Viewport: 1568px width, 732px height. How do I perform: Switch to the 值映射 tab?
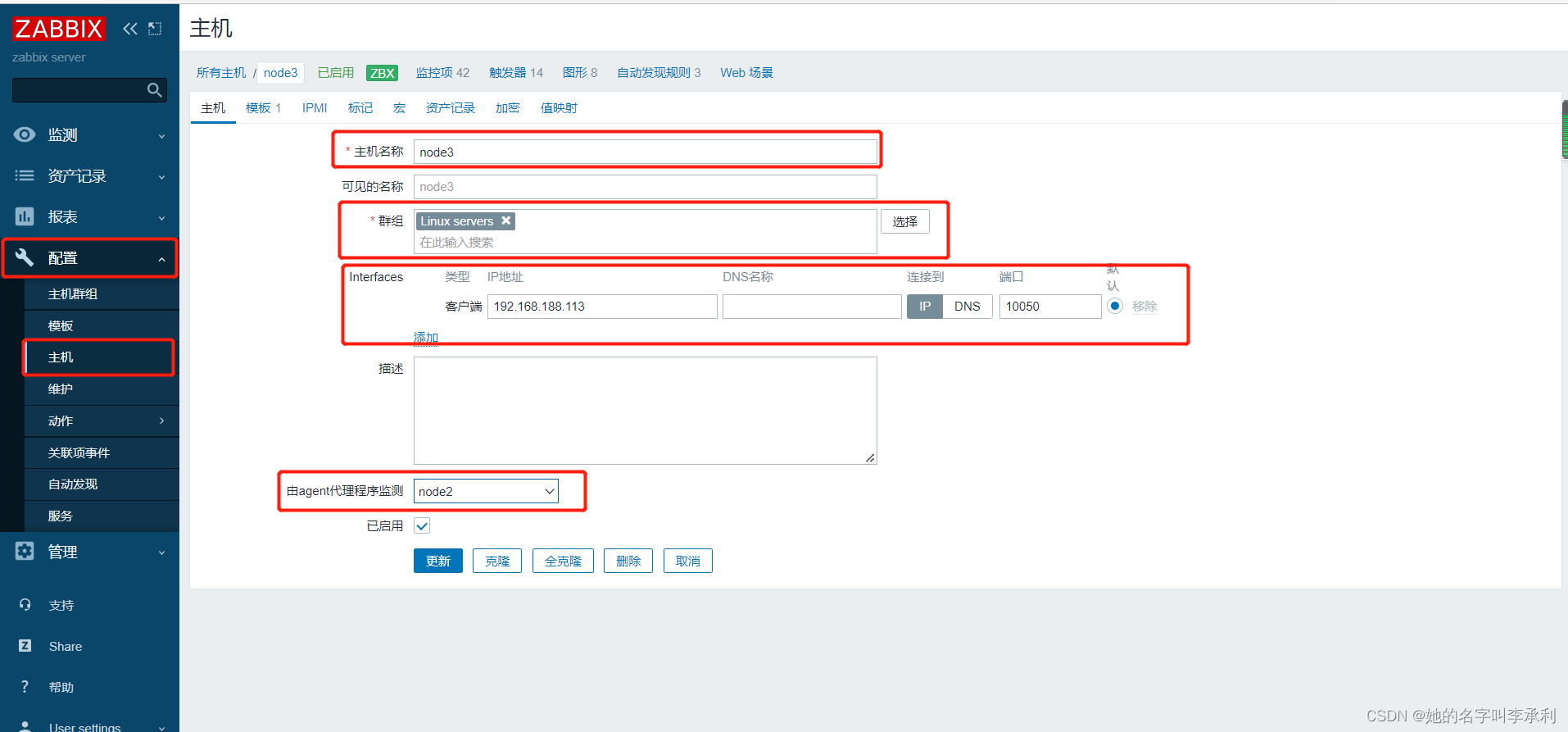point(559,108)
